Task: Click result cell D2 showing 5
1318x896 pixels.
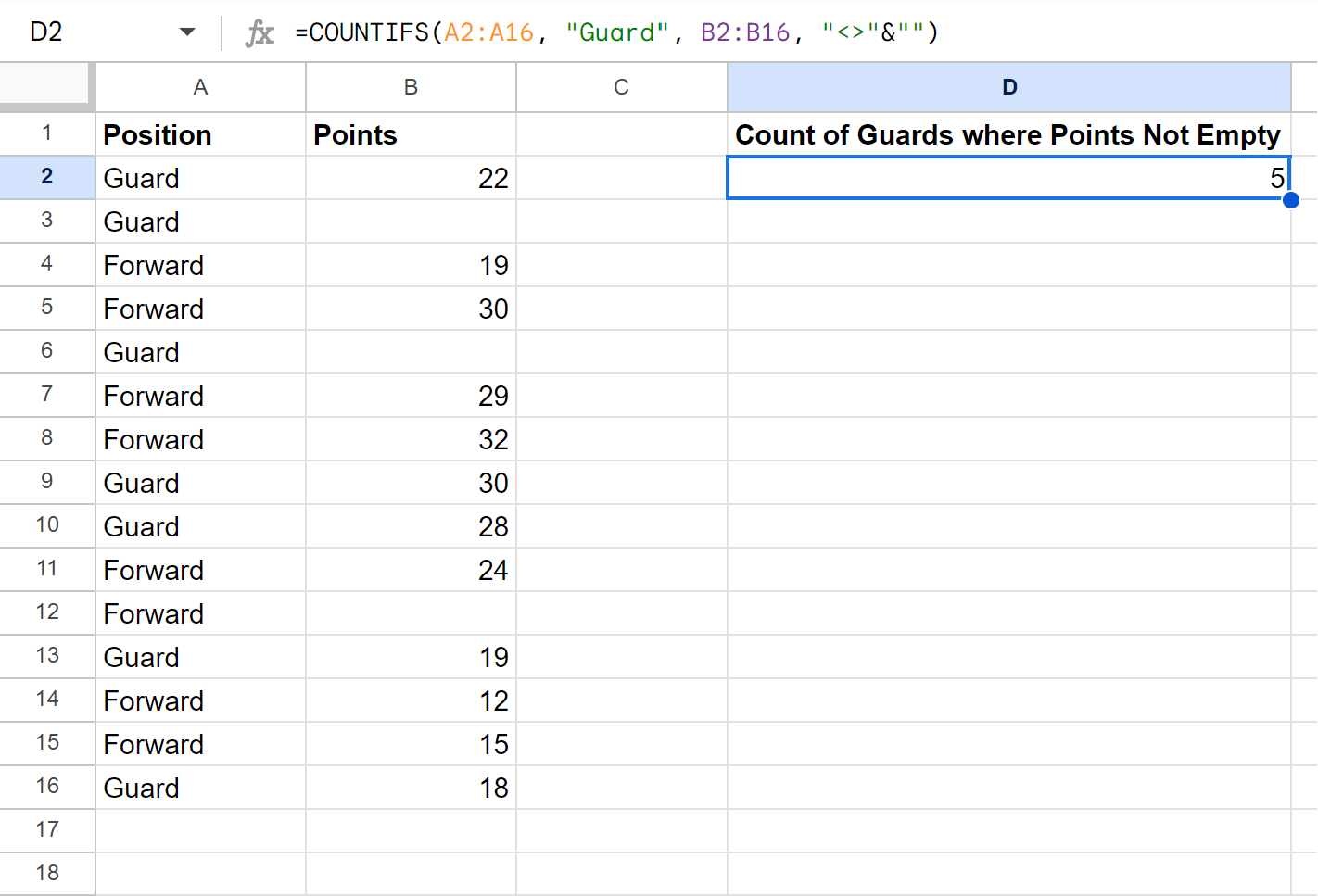Action: click(1009, 178)
